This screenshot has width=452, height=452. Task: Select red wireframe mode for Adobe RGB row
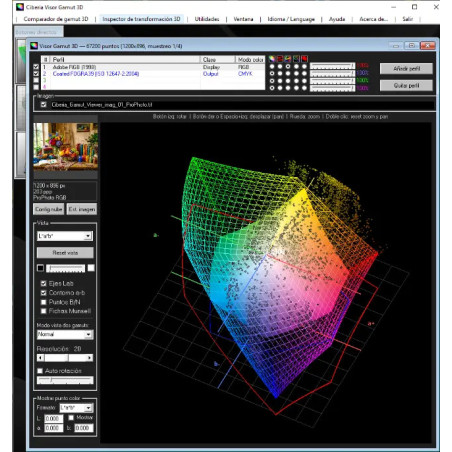point(280,67)
